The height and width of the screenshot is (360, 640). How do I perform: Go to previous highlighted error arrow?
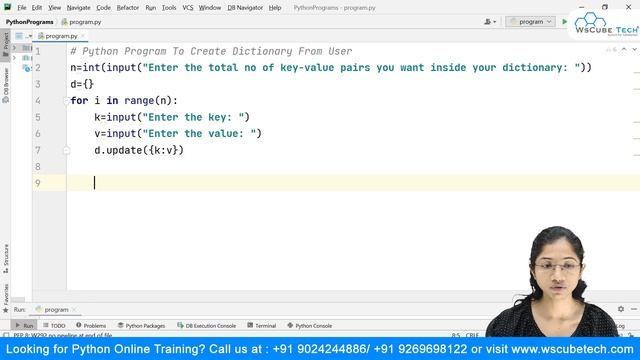624,49
